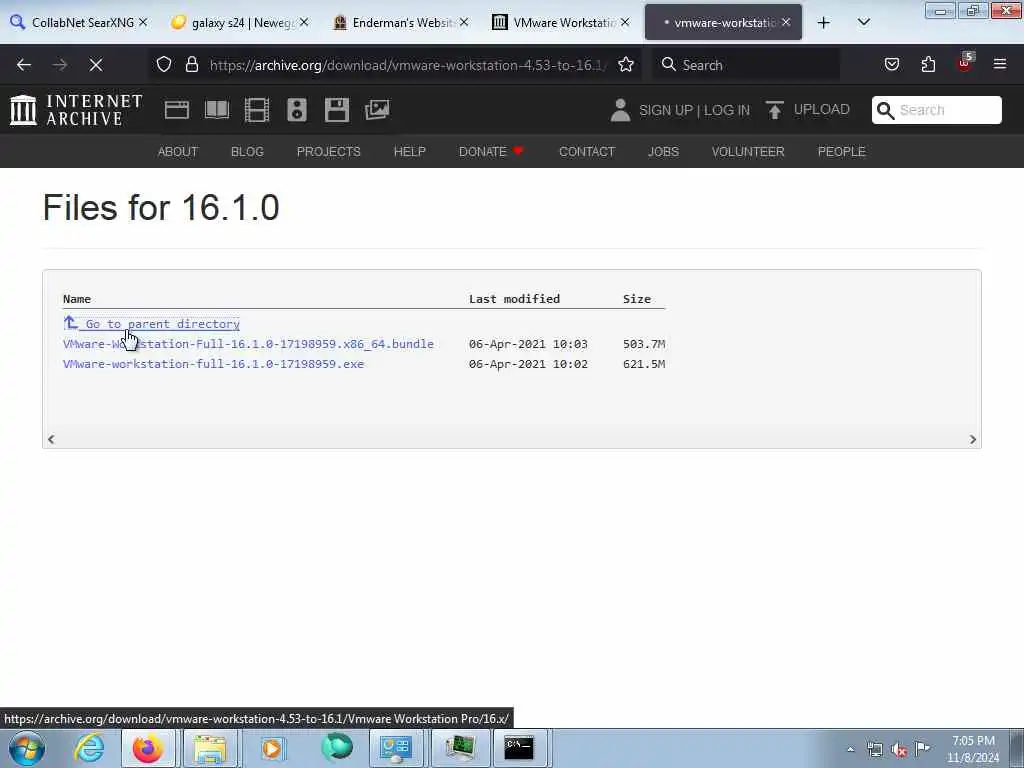This screenshot has height=768, width=1024.
Task: Open the Pocket save icon
Action: (891, 65)
